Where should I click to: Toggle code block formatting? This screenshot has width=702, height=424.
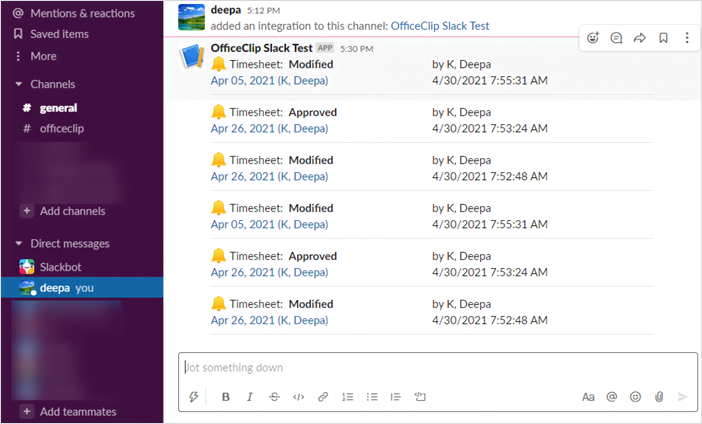(420, 397)
